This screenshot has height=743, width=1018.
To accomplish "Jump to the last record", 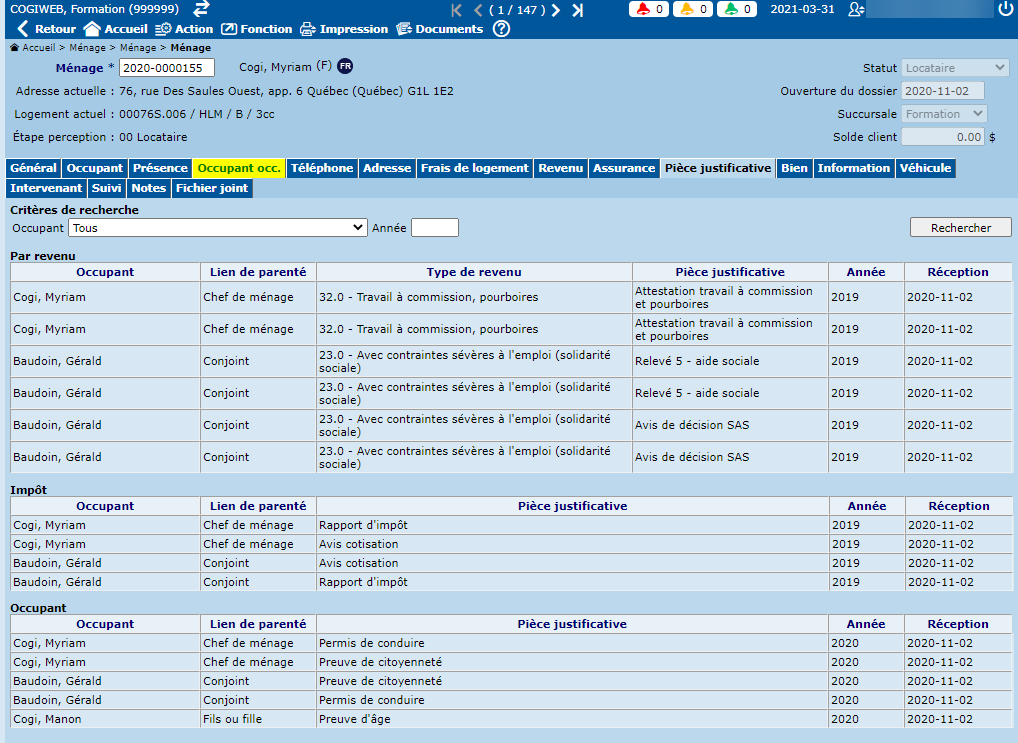I will [x=577, y=10].
